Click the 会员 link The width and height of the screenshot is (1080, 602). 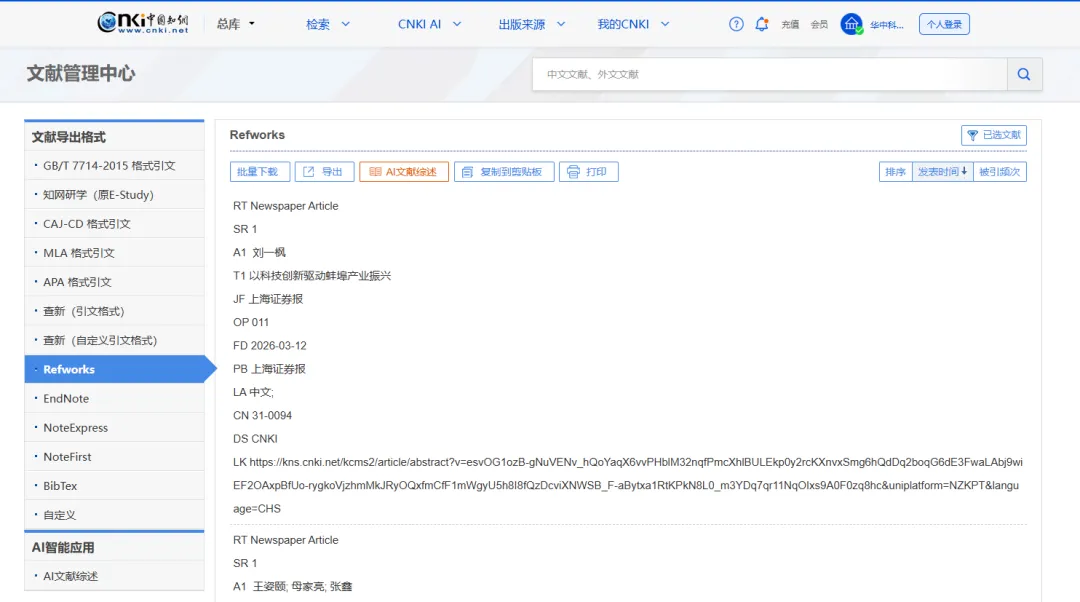pos(819,25)
